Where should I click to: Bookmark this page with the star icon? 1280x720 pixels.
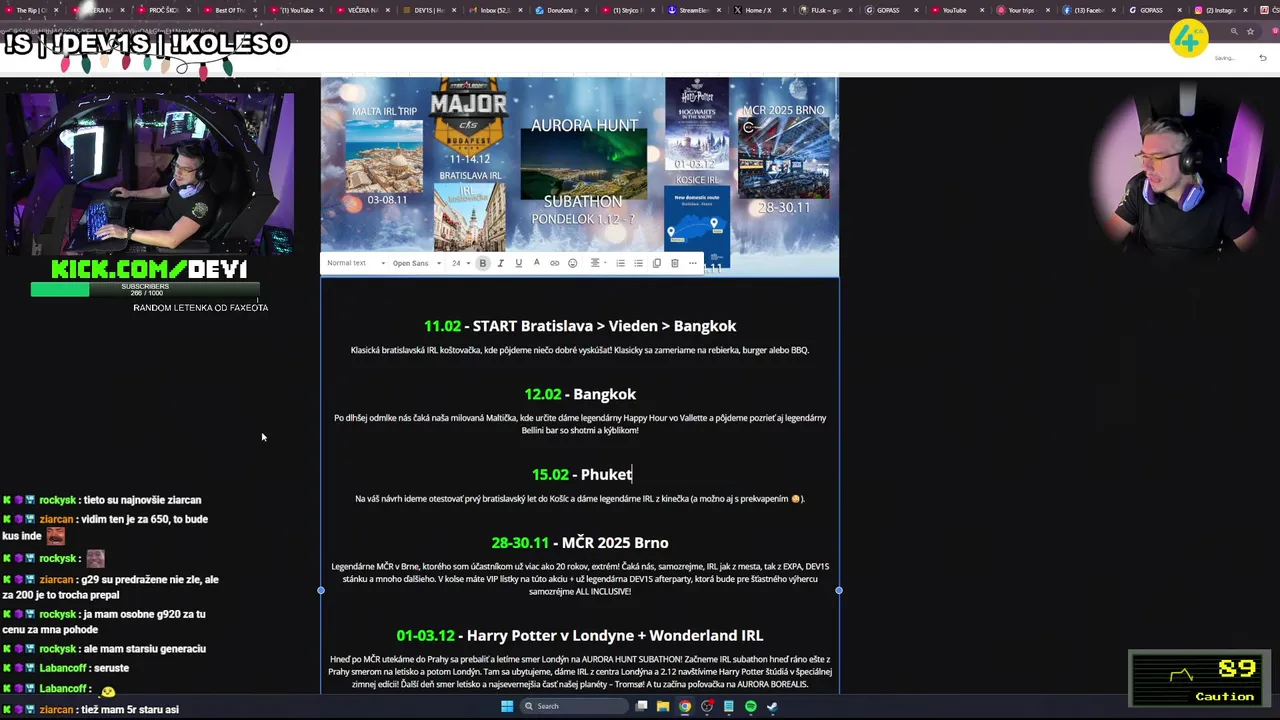point(1250,31)
